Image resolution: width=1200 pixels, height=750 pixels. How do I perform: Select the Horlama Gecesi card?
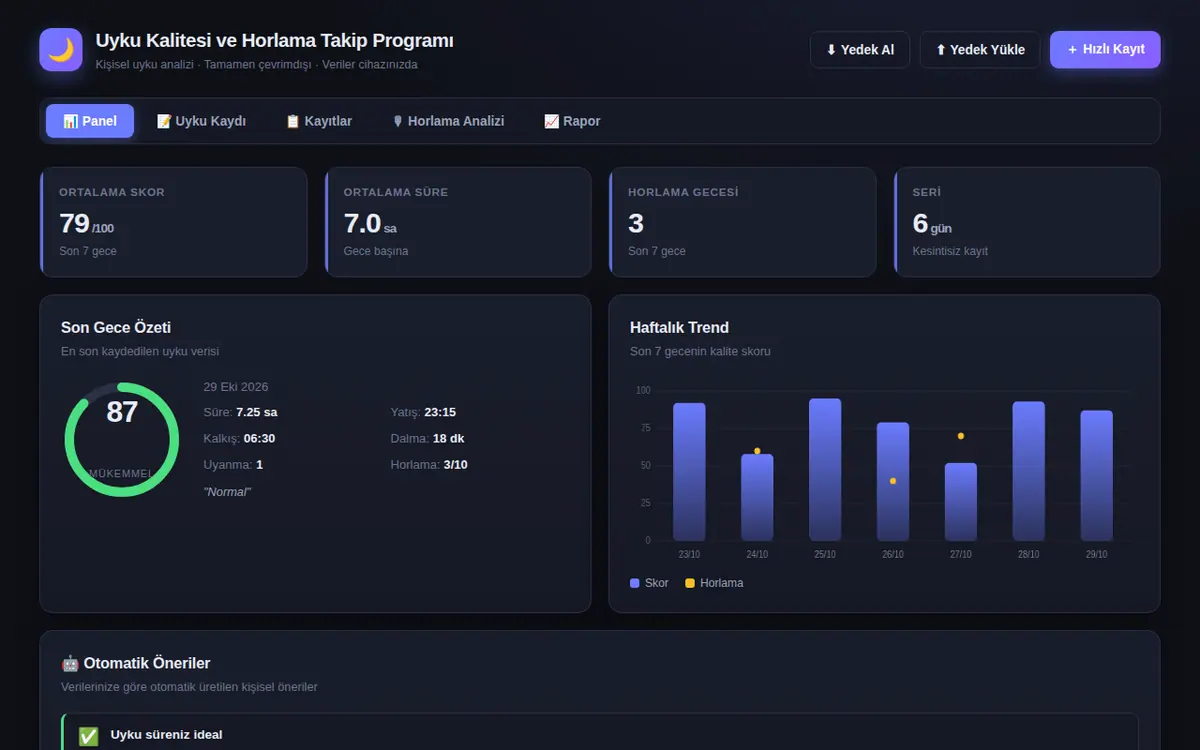(x=742, y=222)
